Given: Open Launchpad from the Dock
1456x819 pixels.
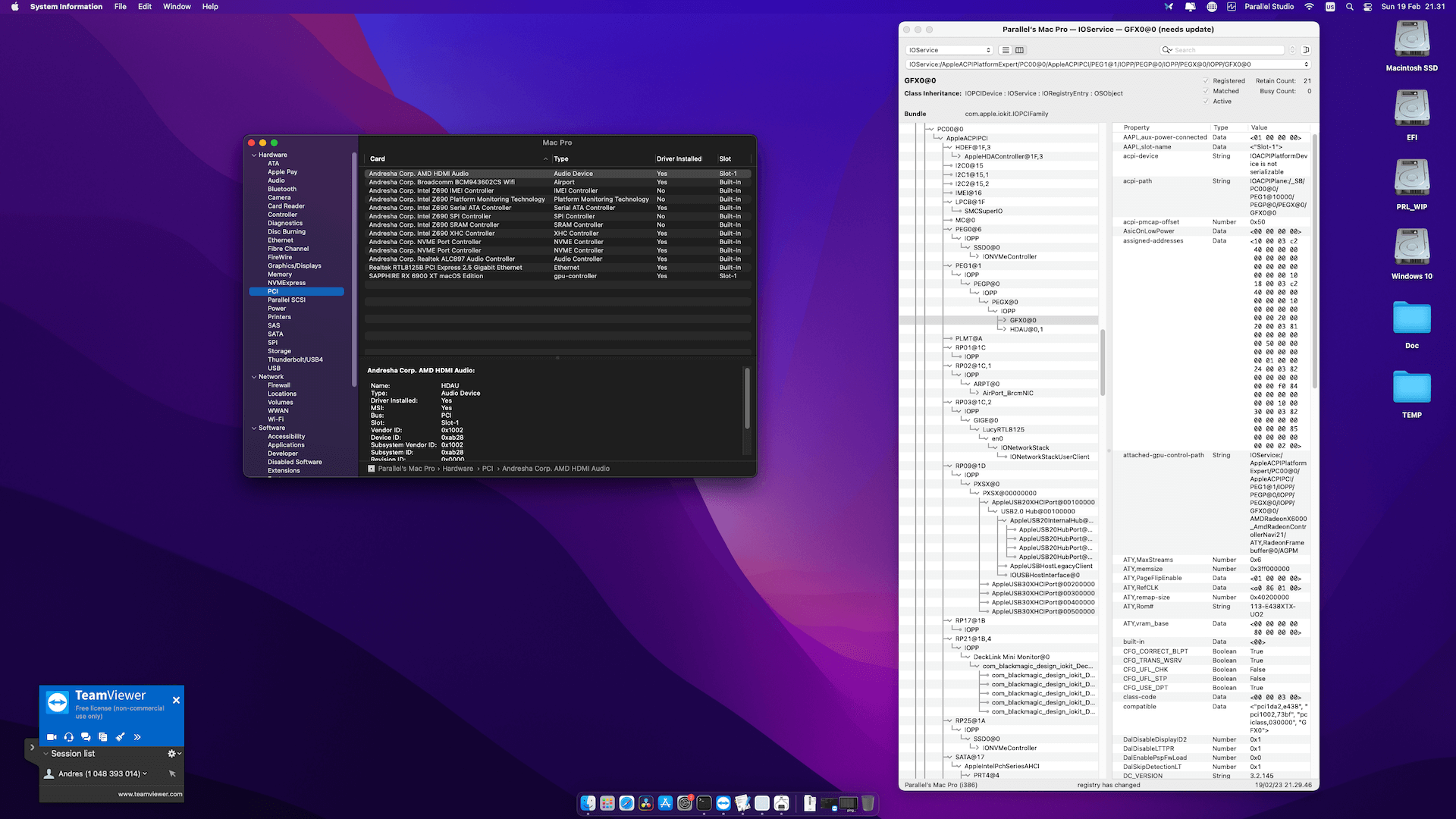Looking at the screenshot, I should click(607, 803).
